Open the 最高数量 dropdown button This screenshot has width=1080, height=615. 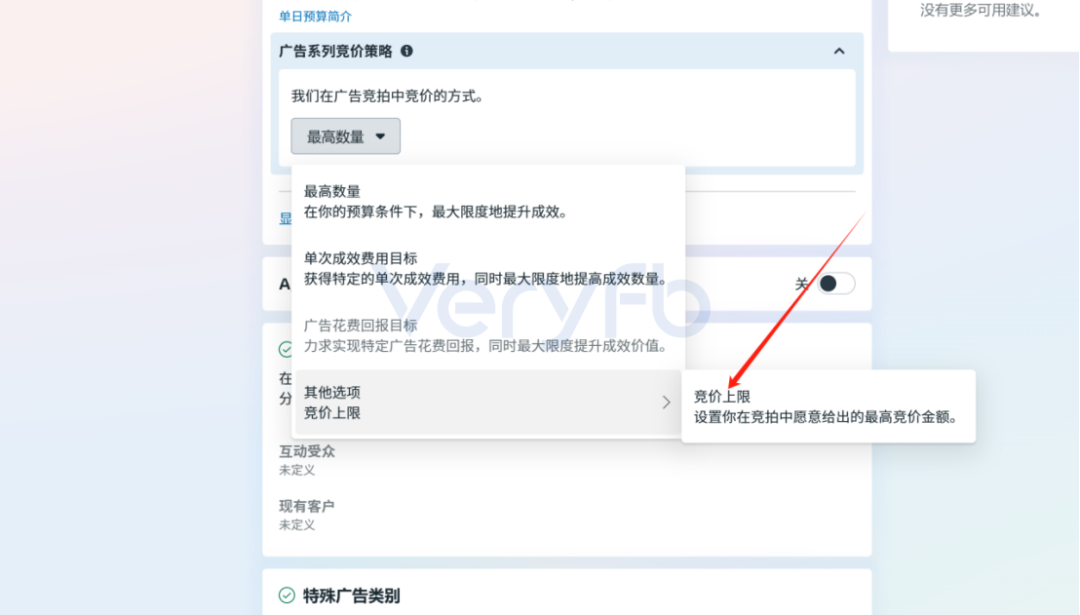pos(345,136)
